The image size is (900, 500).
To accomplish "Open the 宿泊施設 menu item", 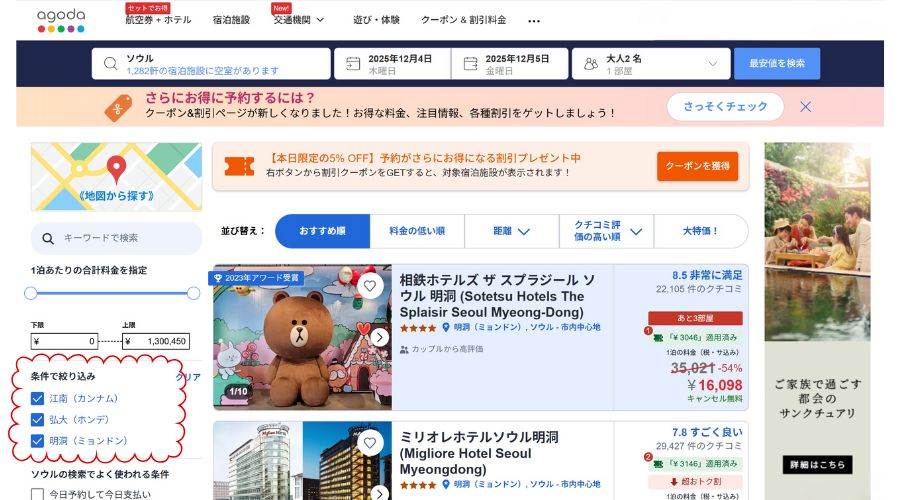I will coord(231,20).
